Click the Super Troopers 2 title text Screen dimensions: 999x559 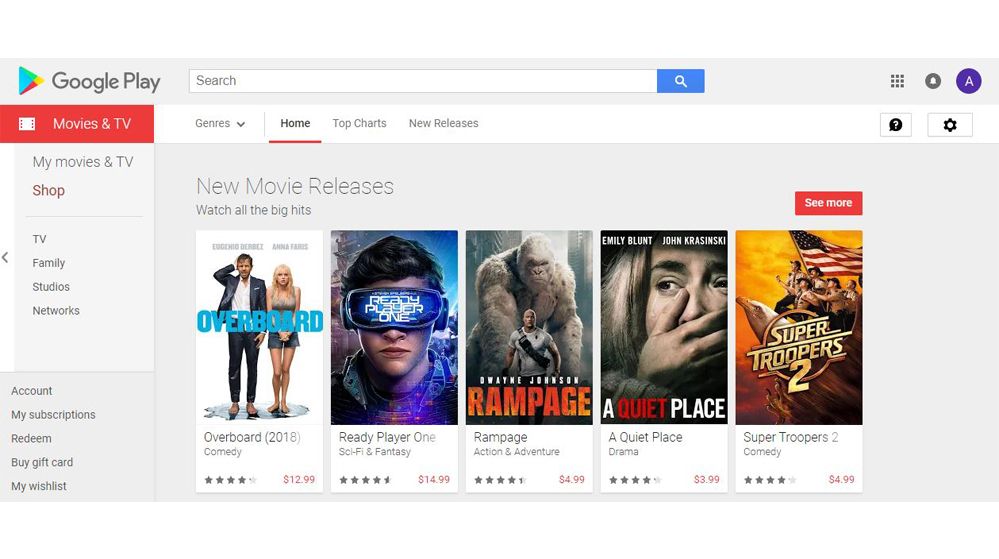coord(791,437)
